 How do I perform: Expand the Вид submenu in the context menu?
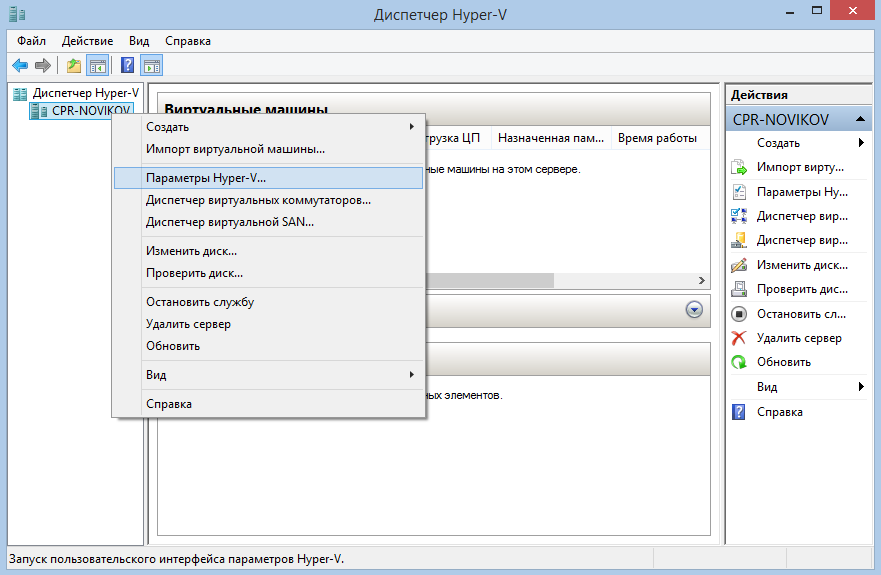[x=410, y=375]
